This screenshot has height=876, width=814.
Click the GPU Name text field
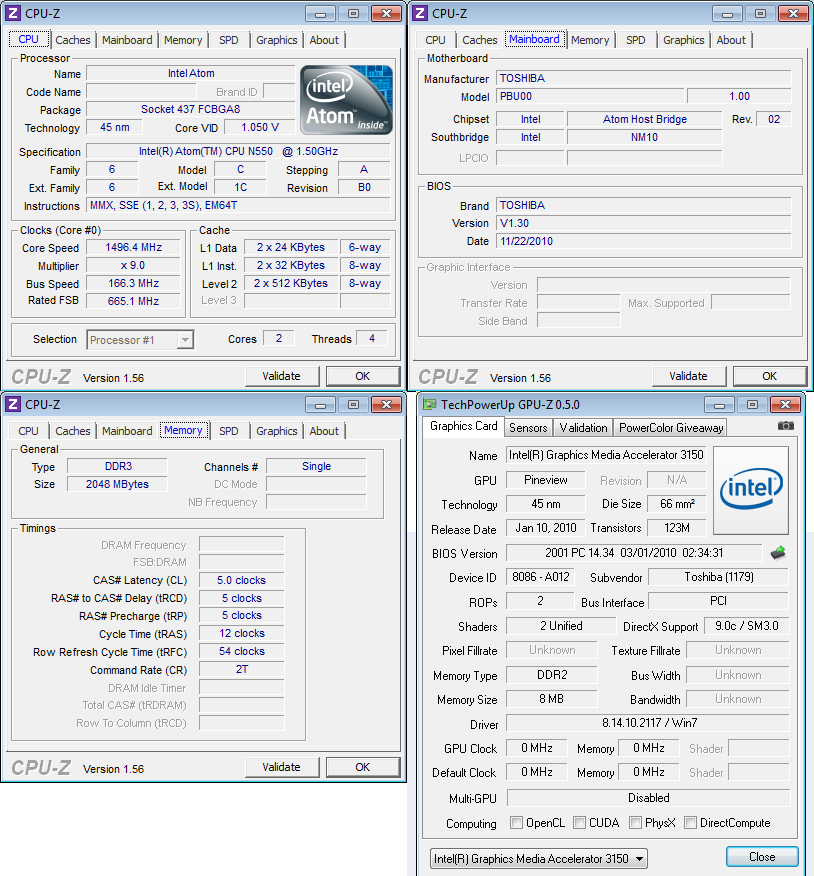tap(605, 455)
